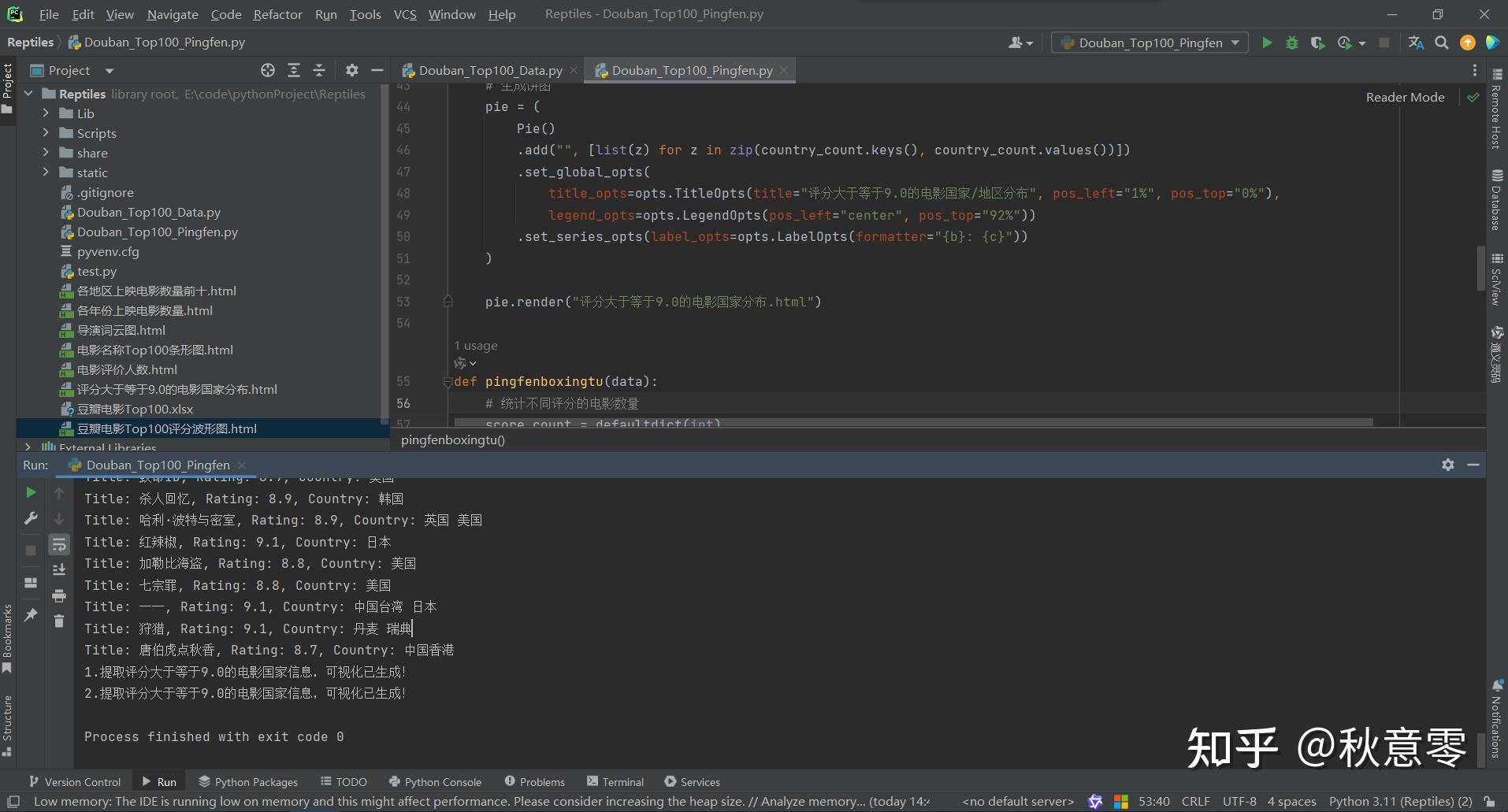Clear the run console output
This screenshot has width=1508, height=812.
tap(59, 621)
